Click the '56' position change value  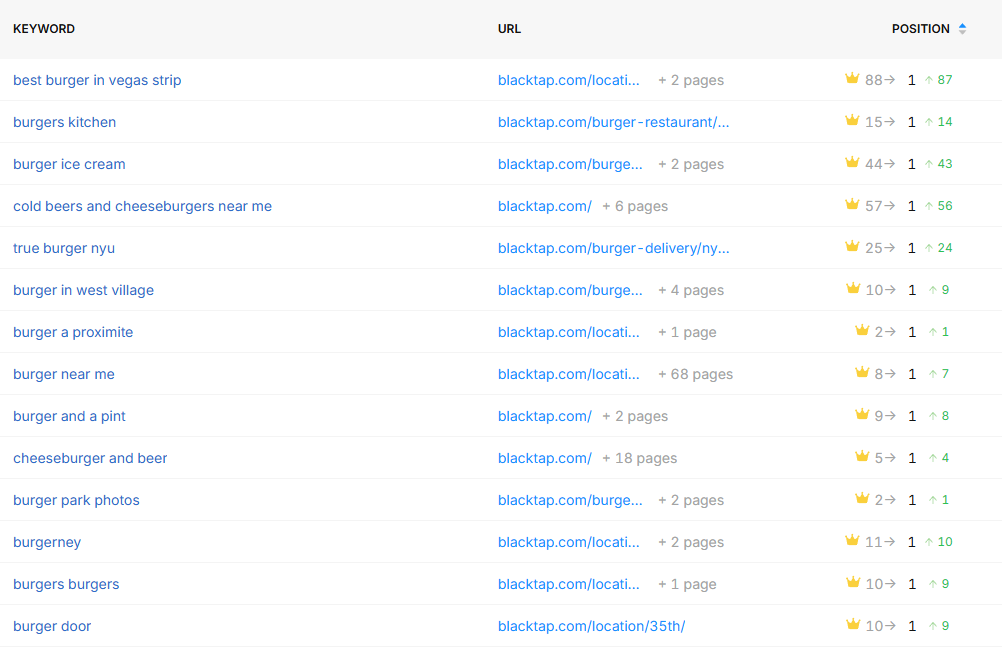[945, 206]
